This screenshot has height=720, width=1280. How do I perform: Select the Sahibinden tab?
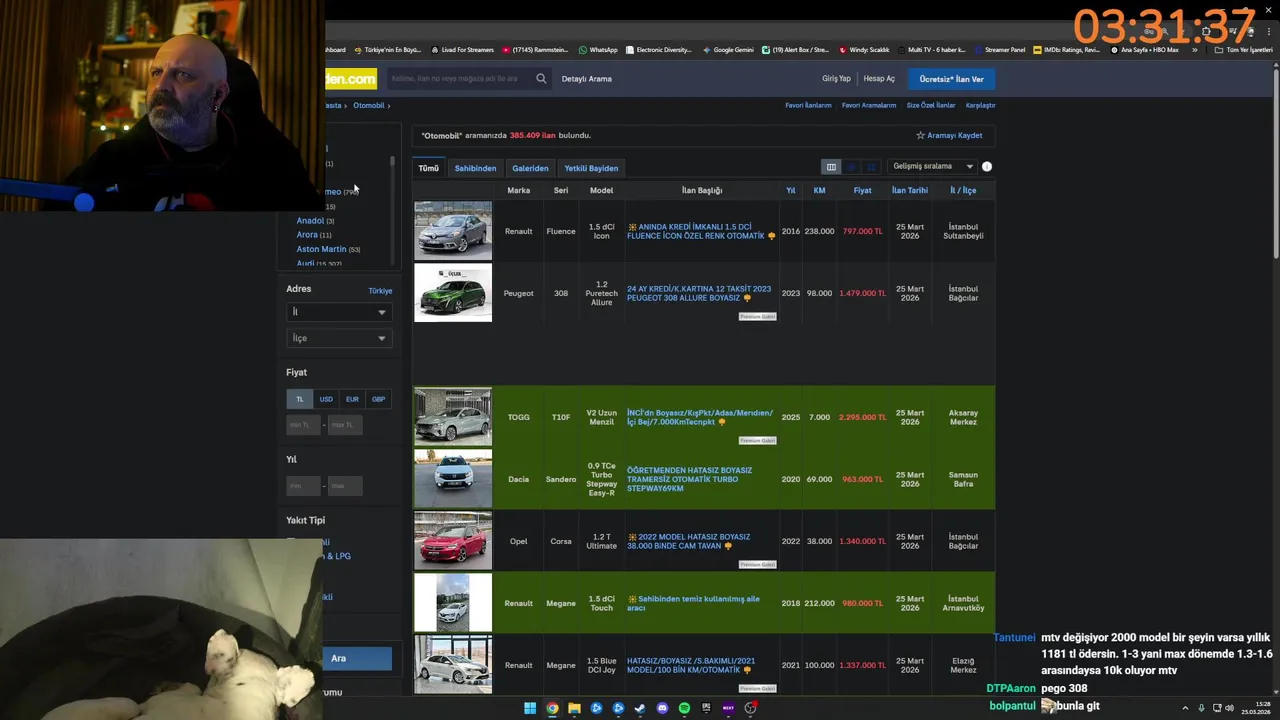point(475,168)
